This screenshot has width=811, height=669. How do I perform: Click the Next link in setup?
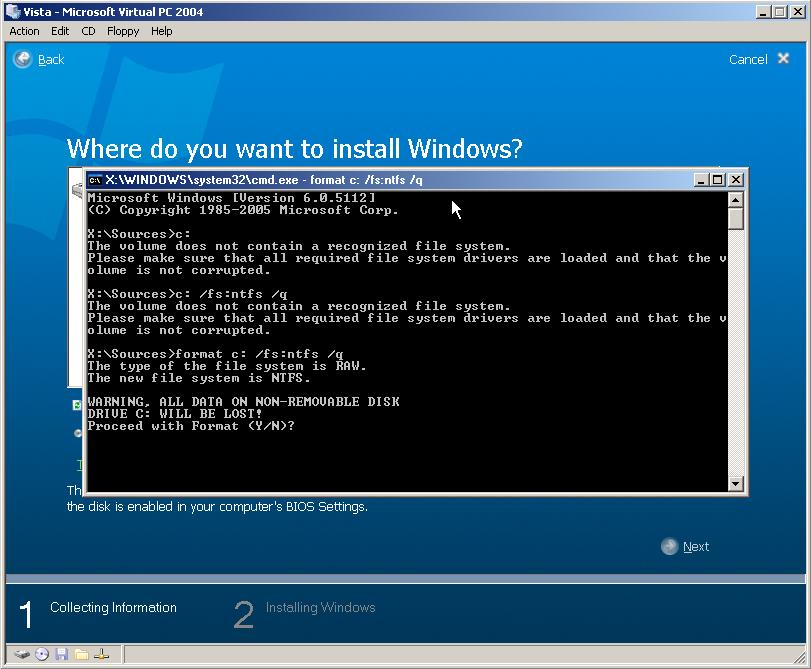696,546
